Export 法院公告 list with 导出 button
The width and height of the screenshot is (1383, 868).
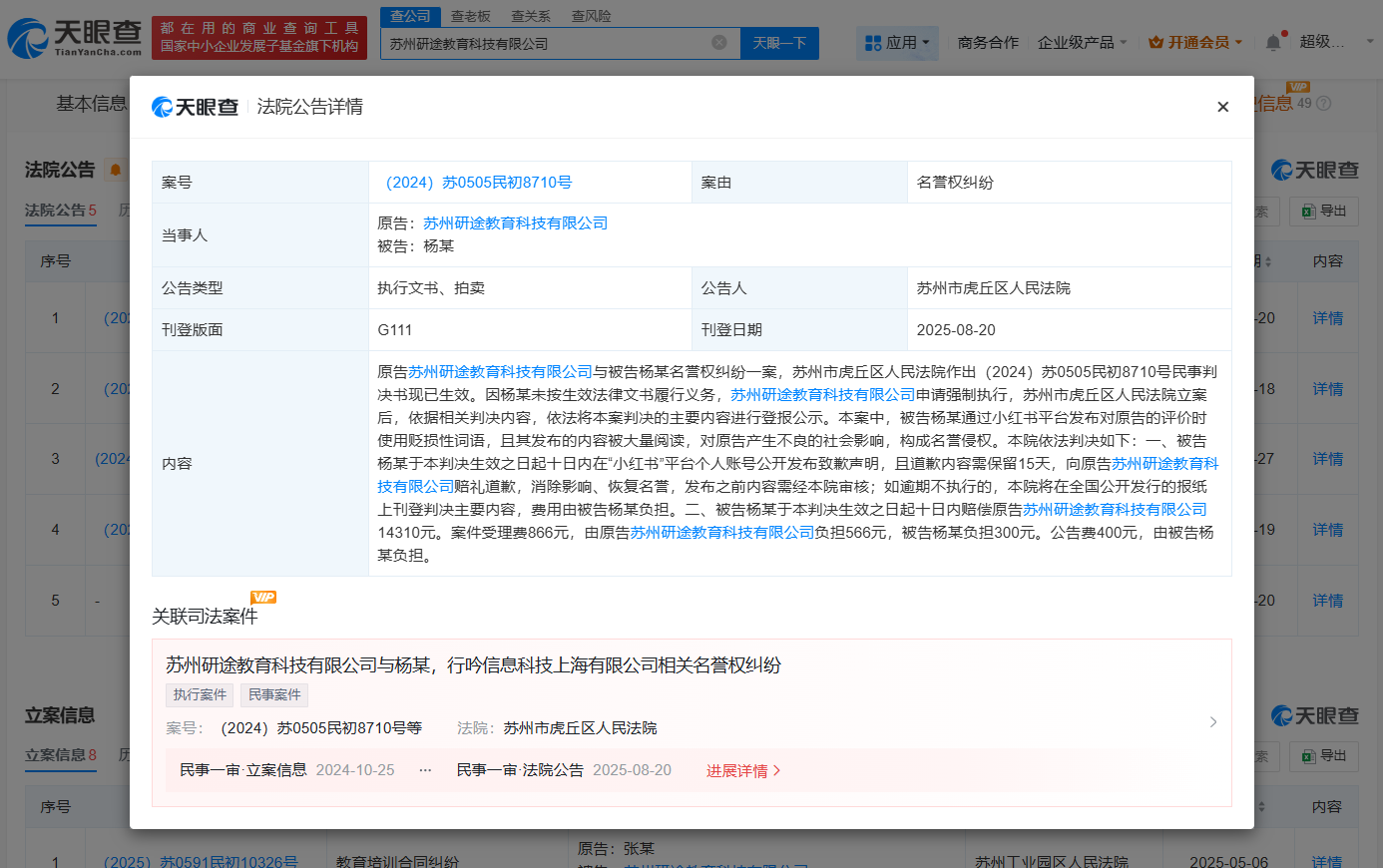[x=1323, y=211]
